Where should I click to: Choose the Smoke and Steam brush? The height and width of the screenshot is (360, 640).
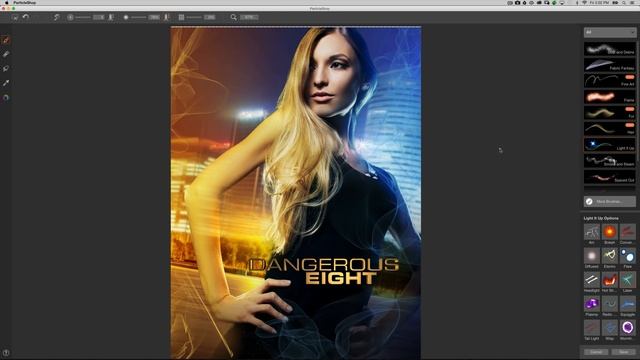point(609,161)
